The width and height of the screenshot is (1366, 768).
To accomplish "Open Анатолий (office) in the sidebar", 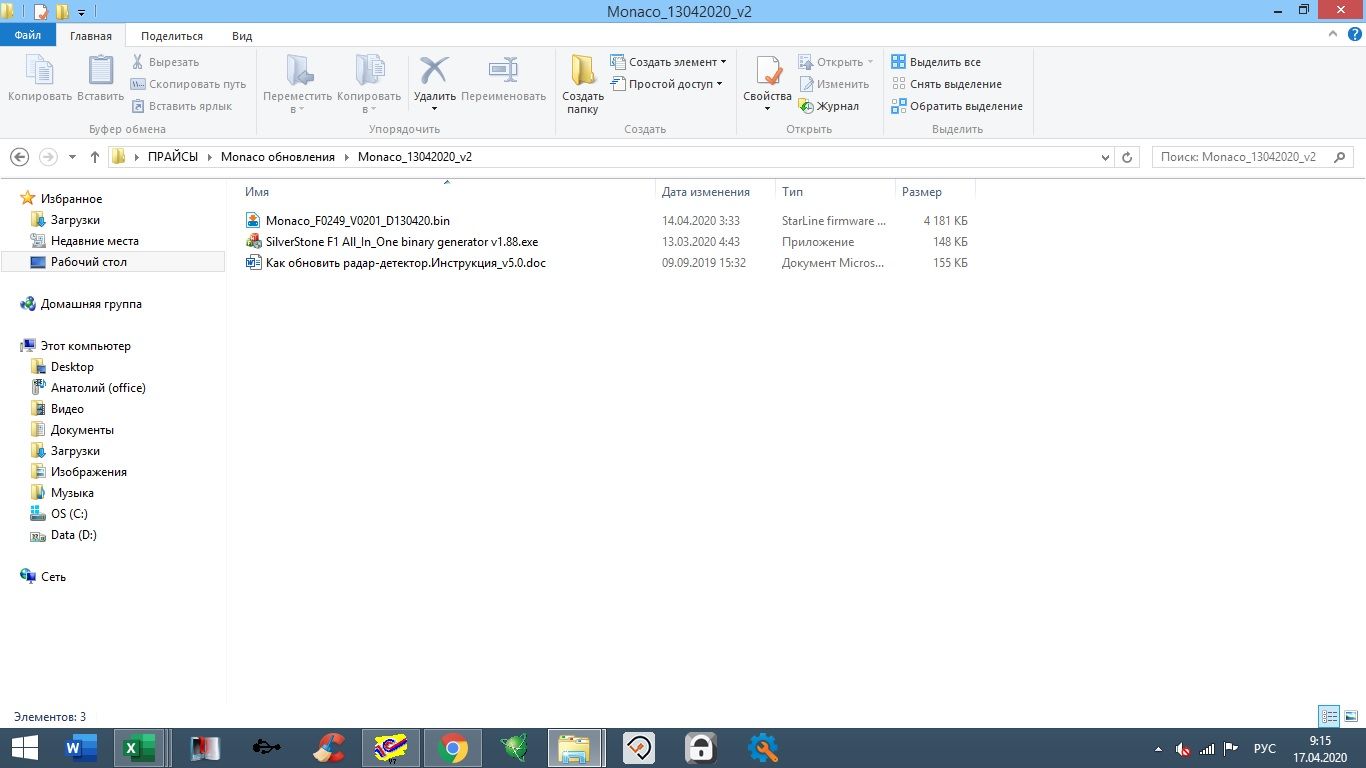I will pyautogui.click(x=98, y=388).
